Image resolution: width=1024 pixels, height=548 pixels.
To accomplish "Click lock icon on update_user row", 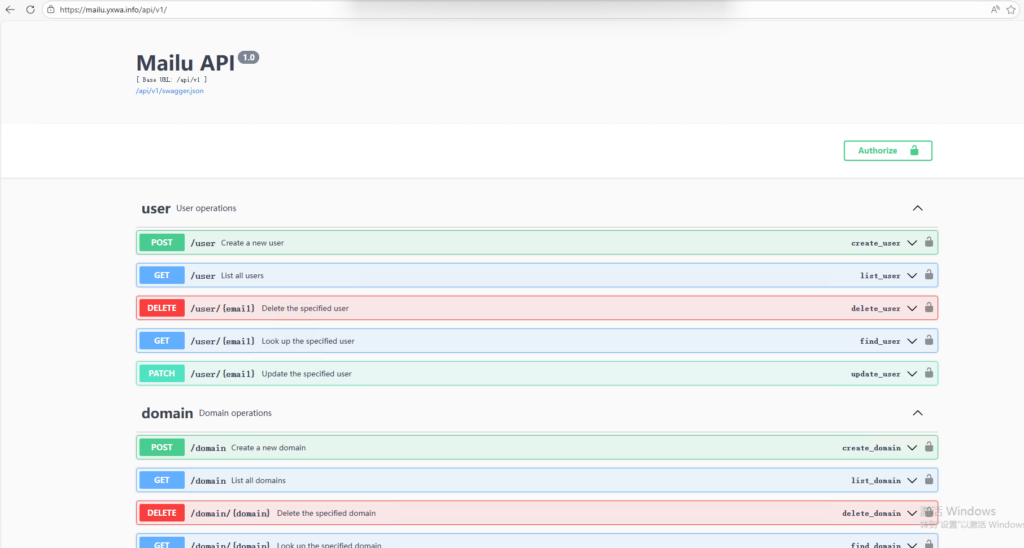I will click(929, 373).
